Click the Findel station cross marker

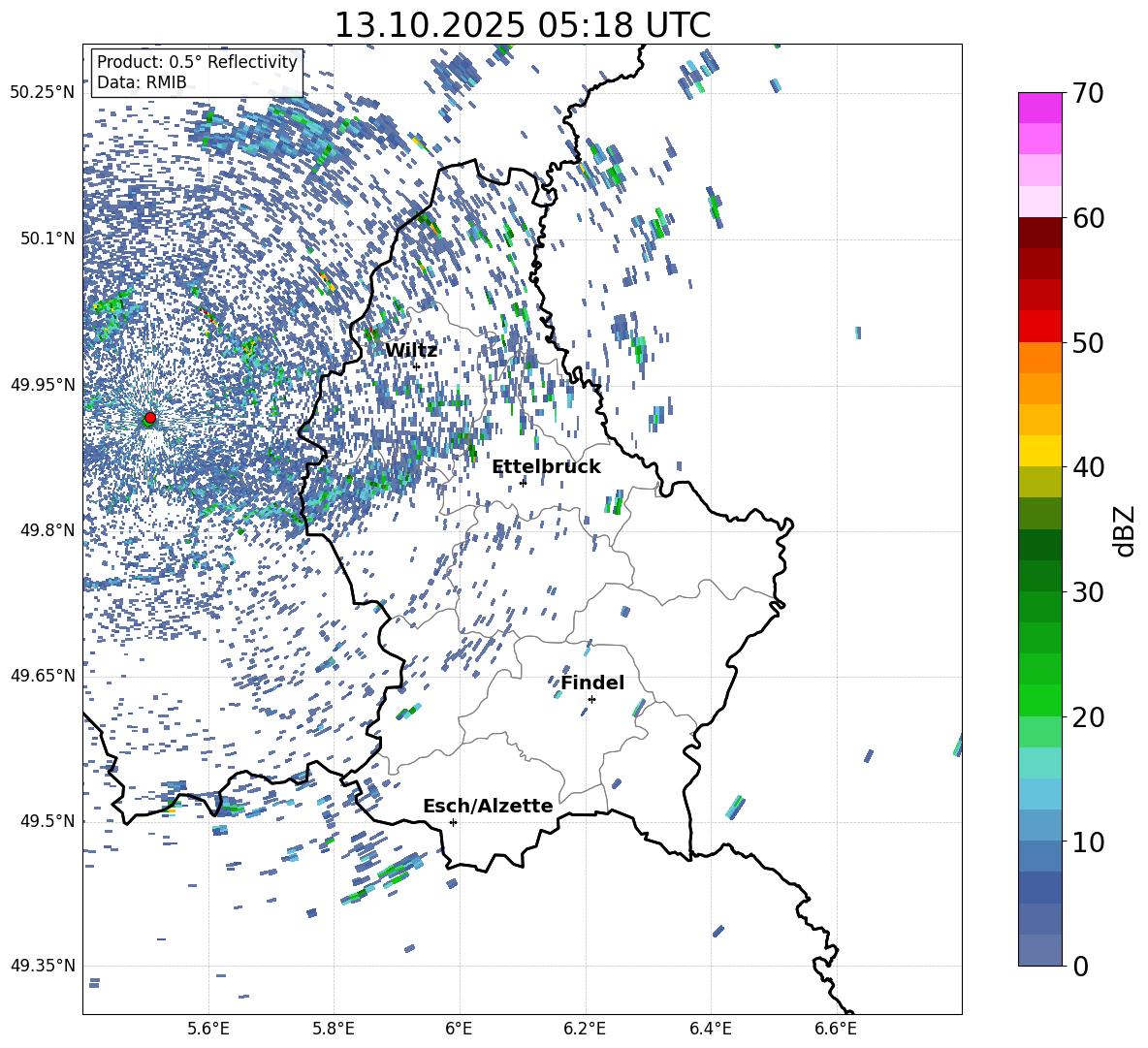(x=591, y=699)
